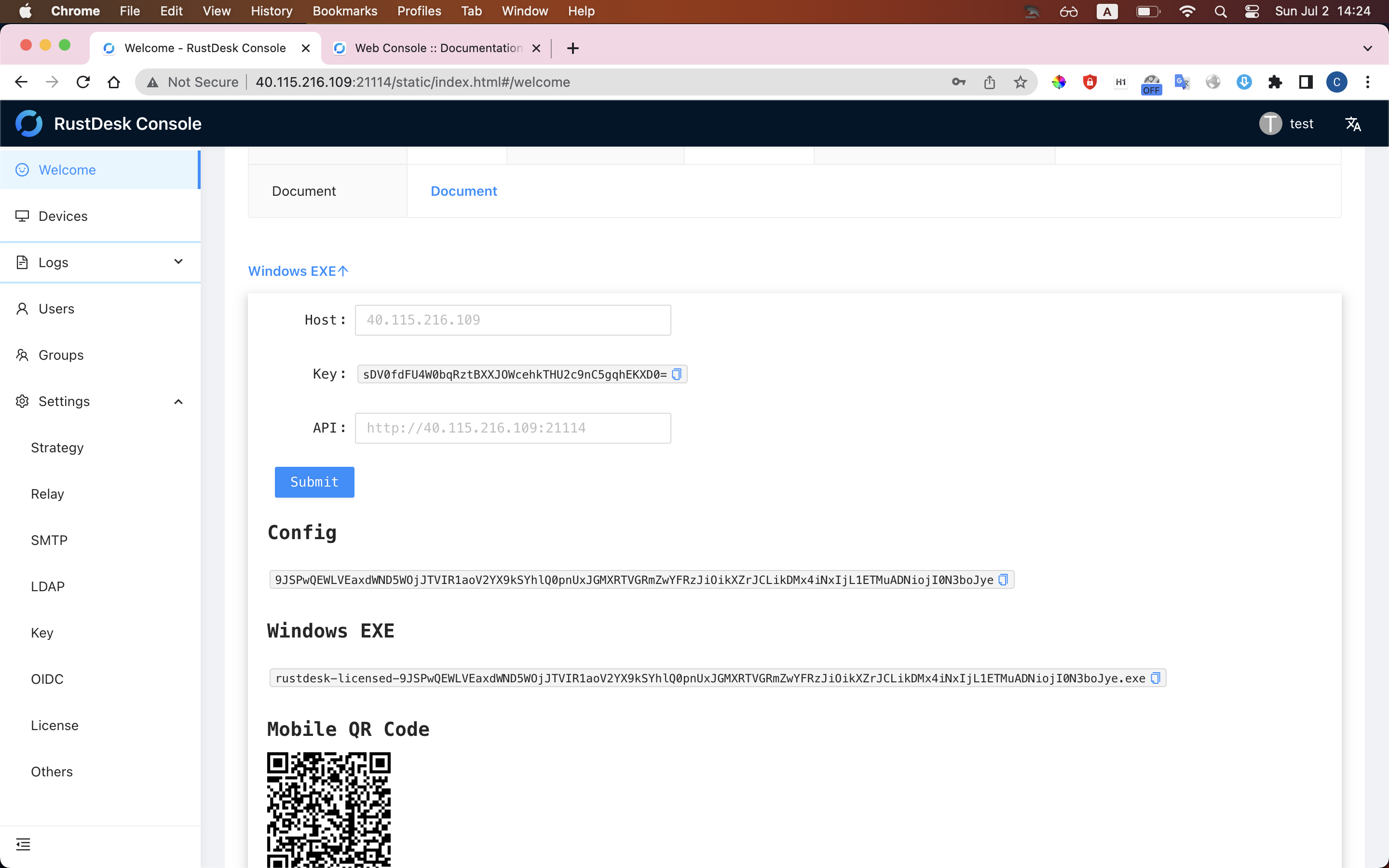Click the Chrome forward arrow
The height and width of the screenshot is (868, 1389).
pyautogui.click(x=52, y=82)
